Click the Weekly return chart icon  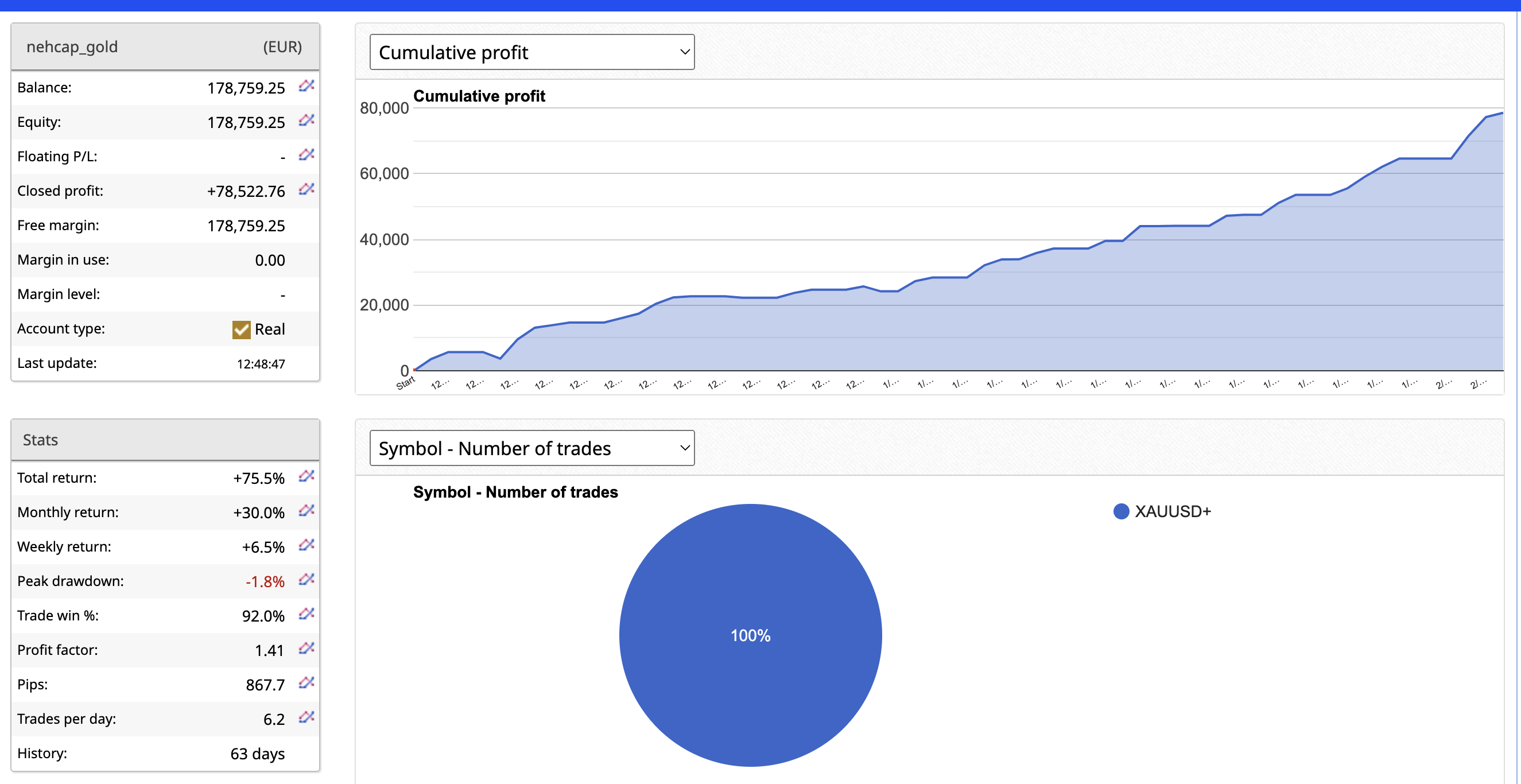point(306,545)
